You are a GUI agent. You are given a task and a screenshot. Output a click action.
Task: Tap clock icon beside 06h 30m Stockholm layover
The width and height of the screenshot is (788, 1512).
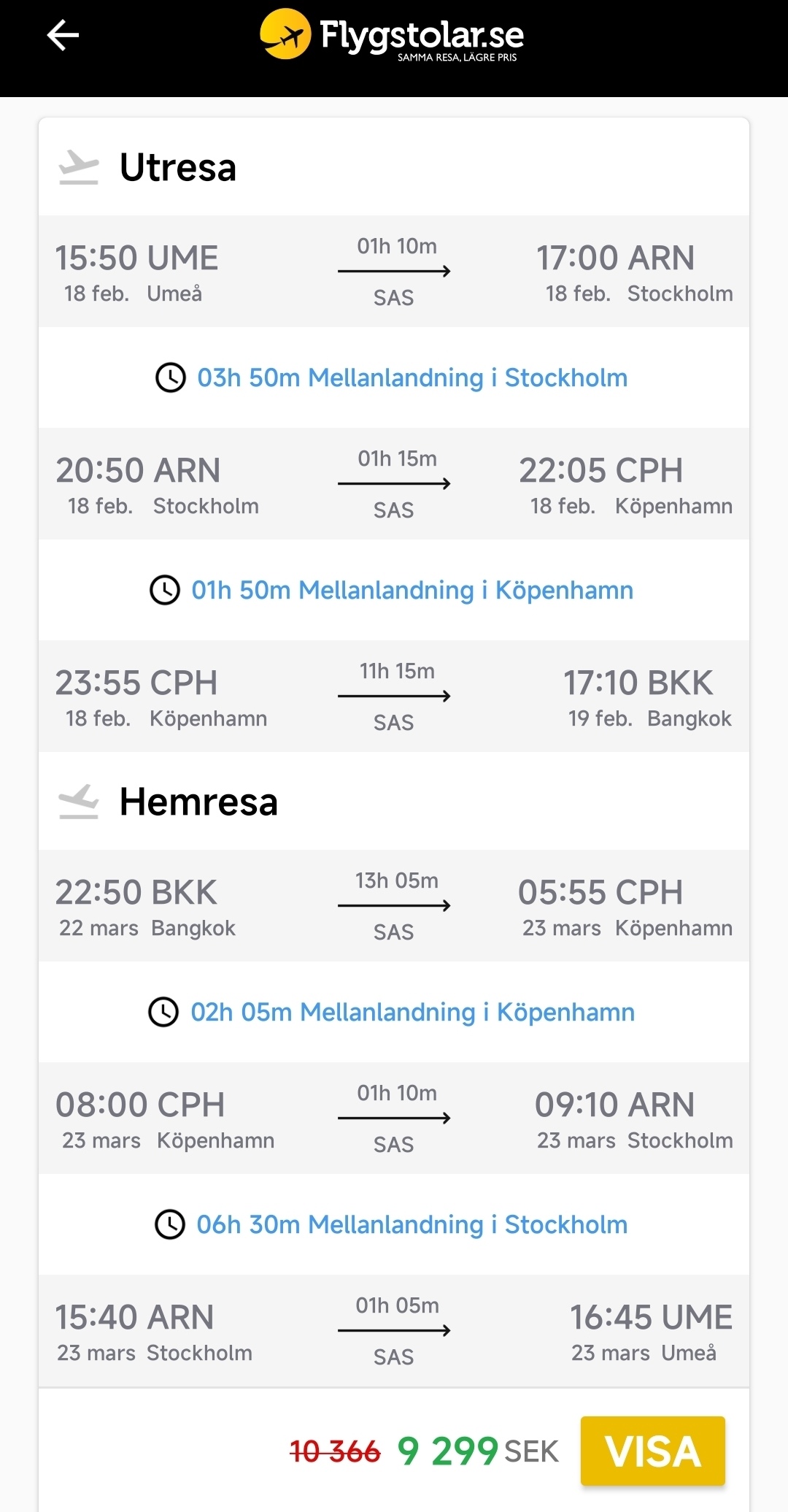click(170, 1224)
